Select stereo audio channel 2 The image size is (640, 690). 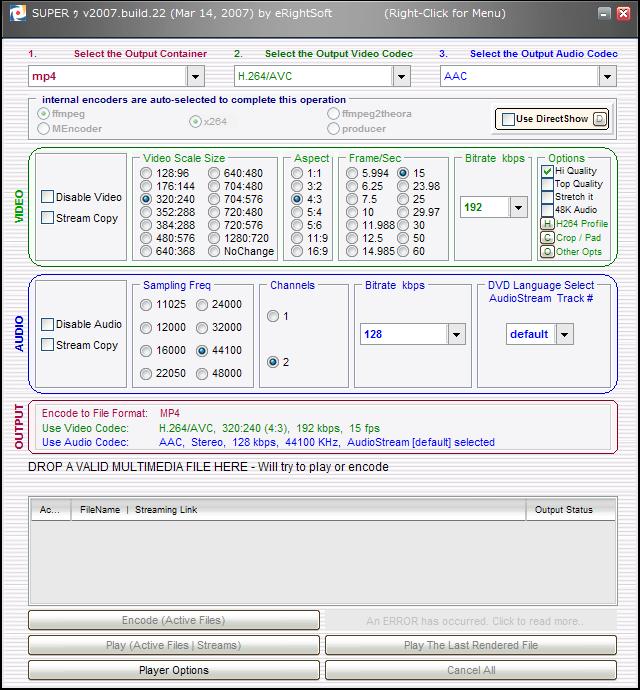click(273, 362)
